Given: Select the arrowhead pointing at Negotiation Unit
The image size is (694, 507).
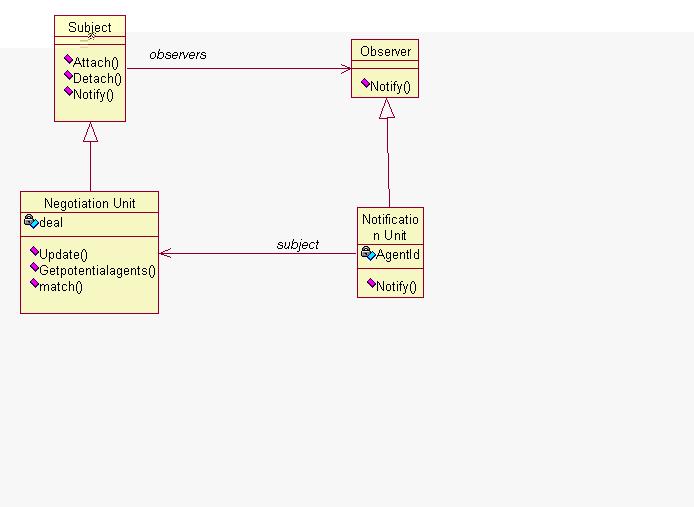Looking at the screenshot, I should [x=166, y=253].
